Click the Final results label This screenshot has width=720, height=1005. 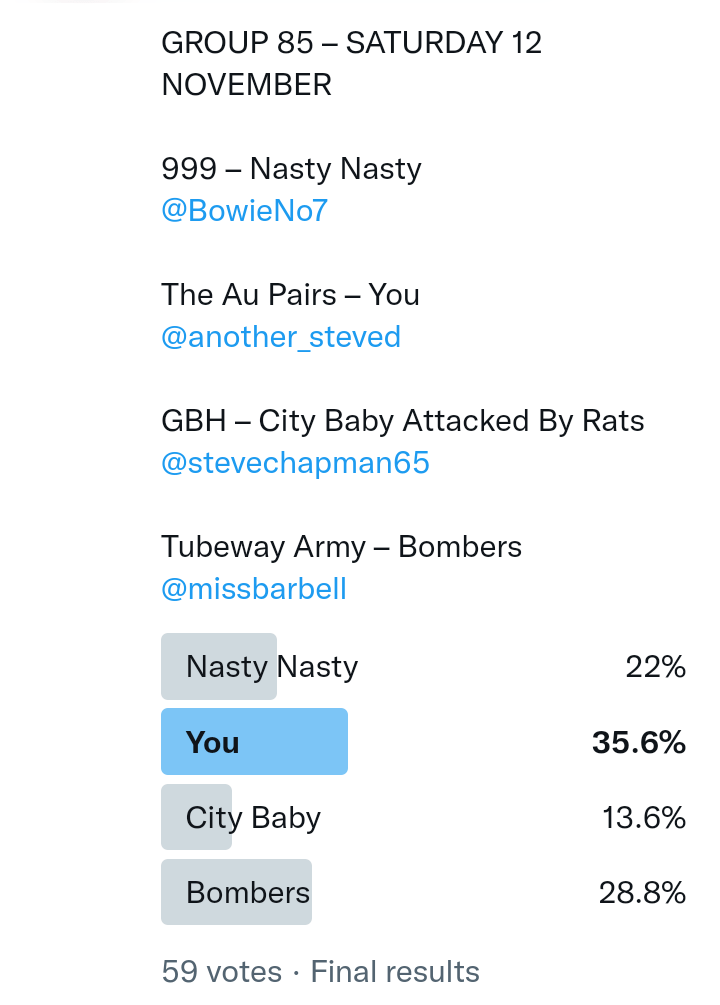(x=395, y=971)
